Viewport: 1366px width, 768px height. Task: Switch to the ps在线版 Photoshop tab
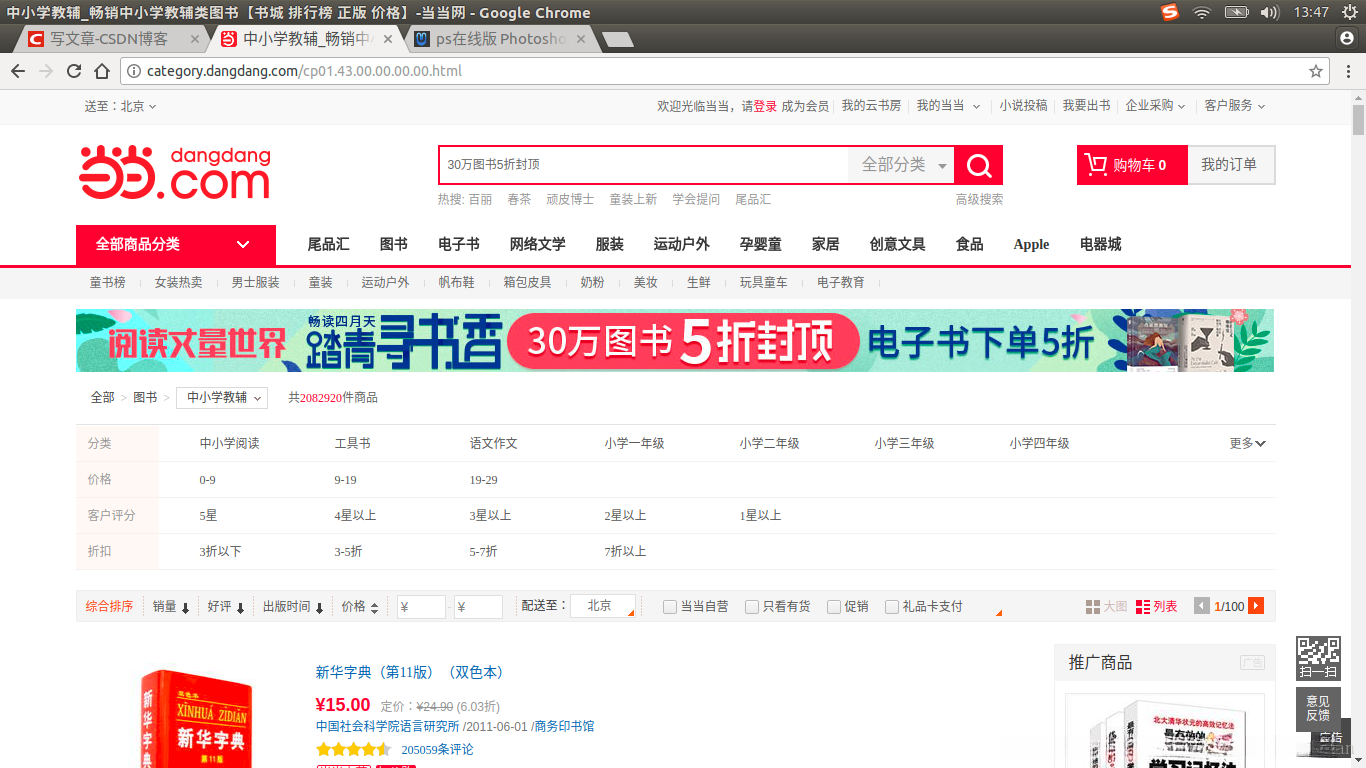(502, 39)
